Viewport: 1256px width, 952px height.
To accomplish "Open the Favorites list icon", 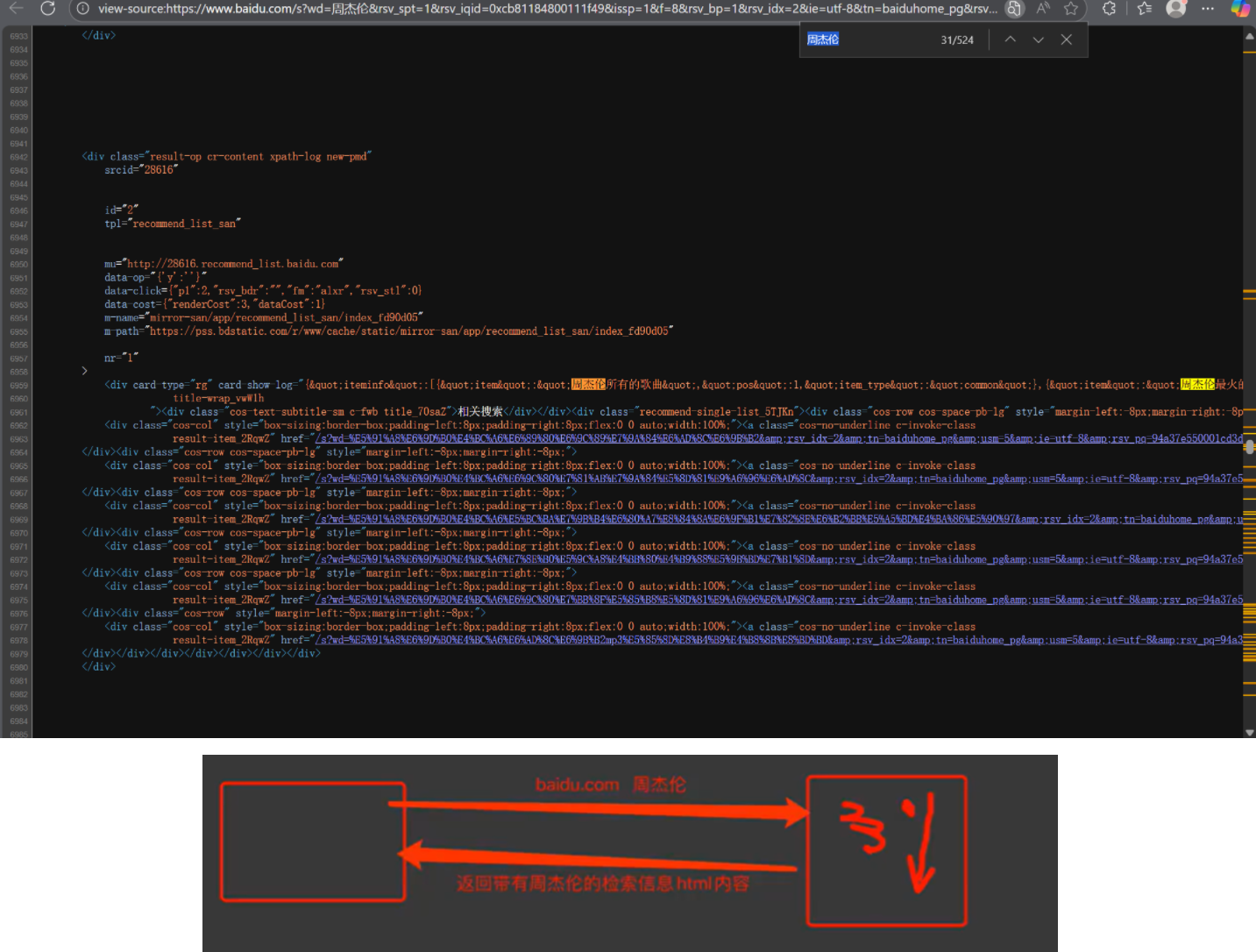I will pyautogui.click(x=1144, y=9).
